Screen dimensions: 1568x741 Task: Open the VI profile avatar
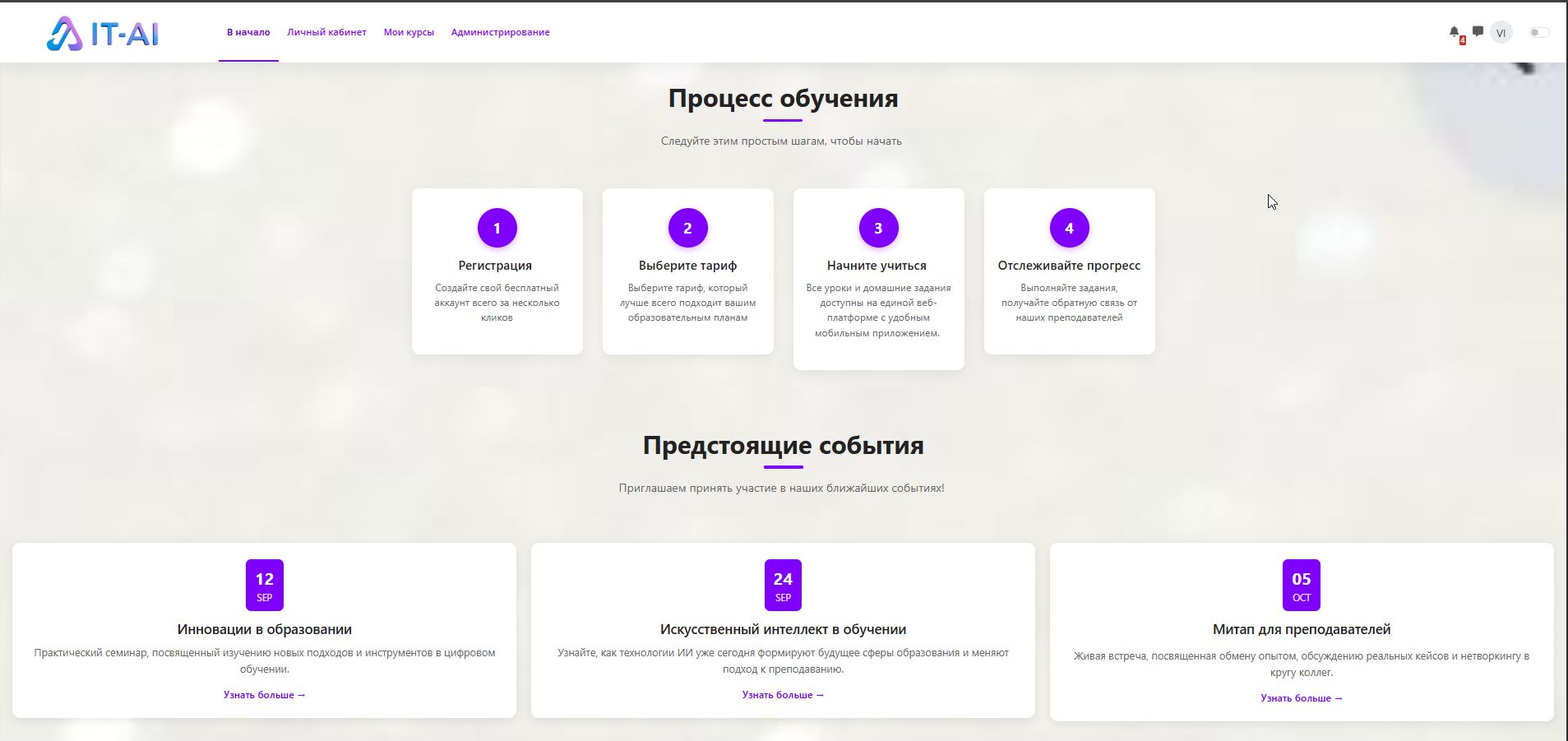pyautogui.click(x=1501, y=32)
